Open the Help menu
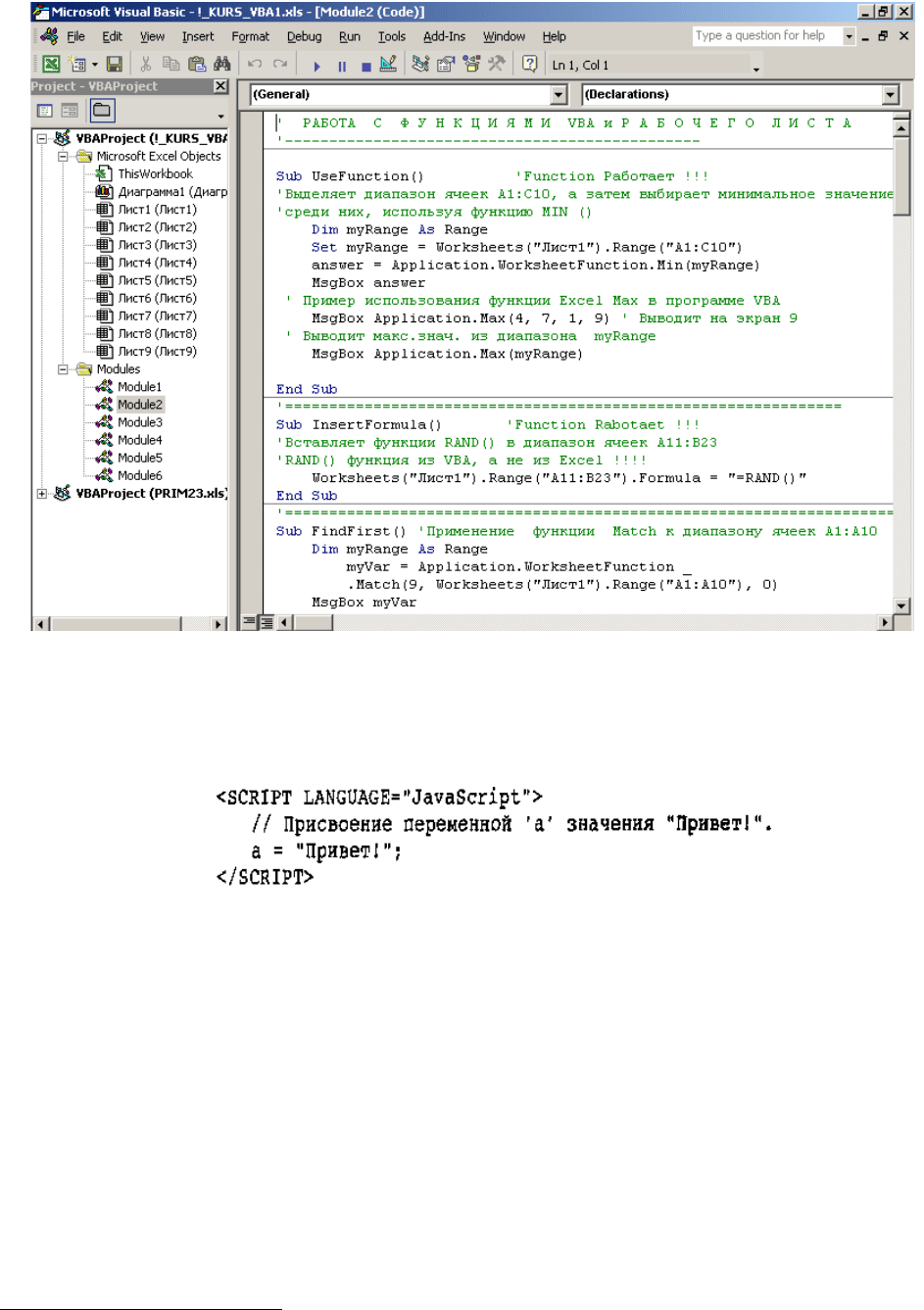Screen dimensions: 924x1310 click(x=555, y=36)
